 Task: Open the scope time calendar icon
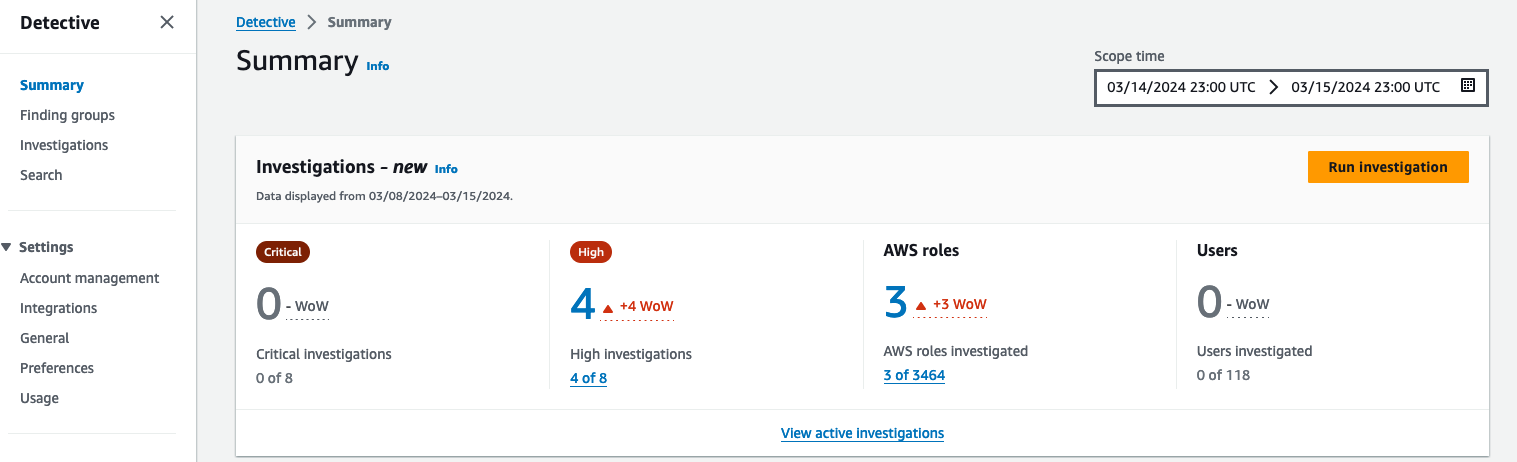(1467, 86)
